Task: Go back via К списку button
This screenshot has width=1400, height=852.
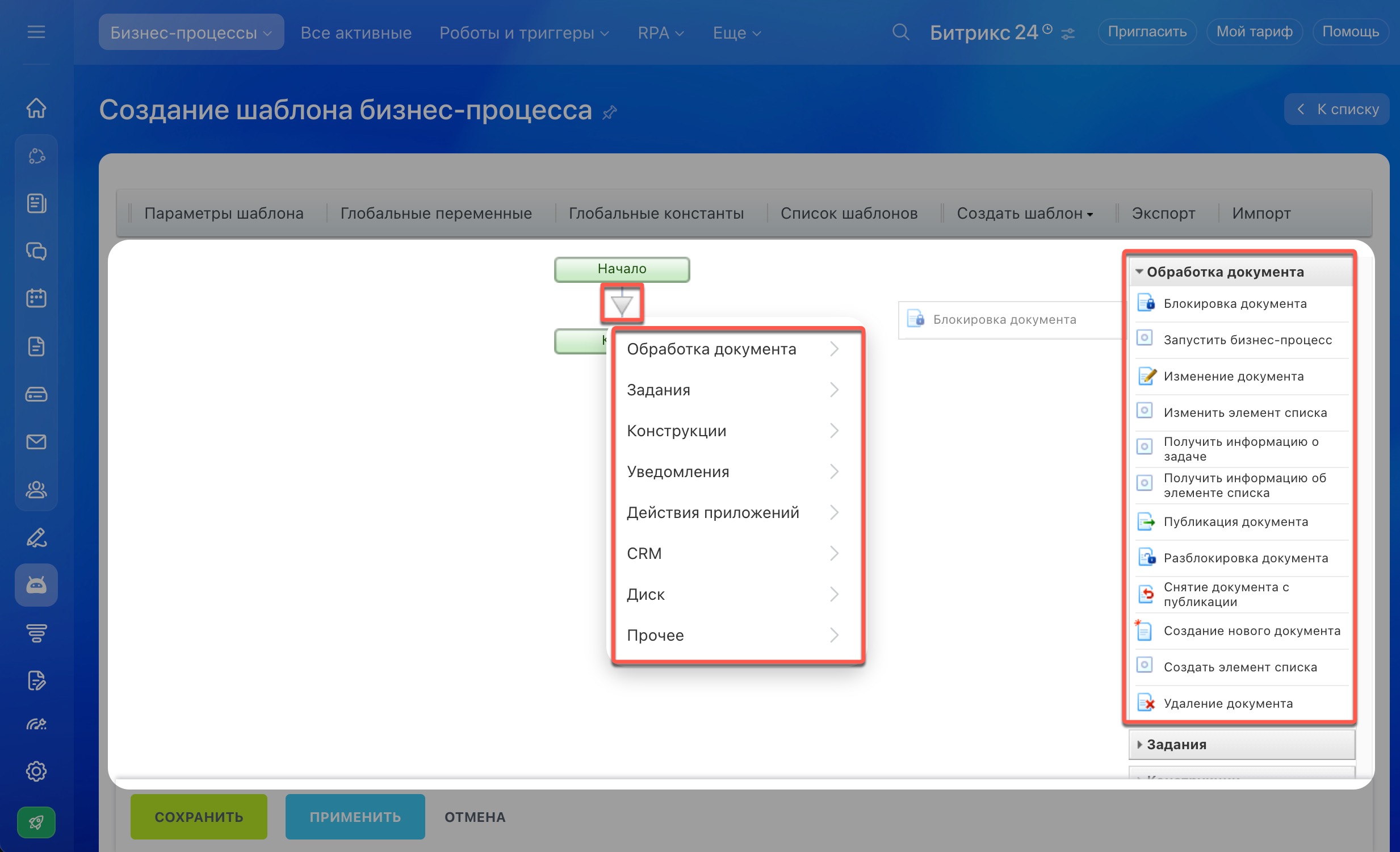Action: 1336,109
